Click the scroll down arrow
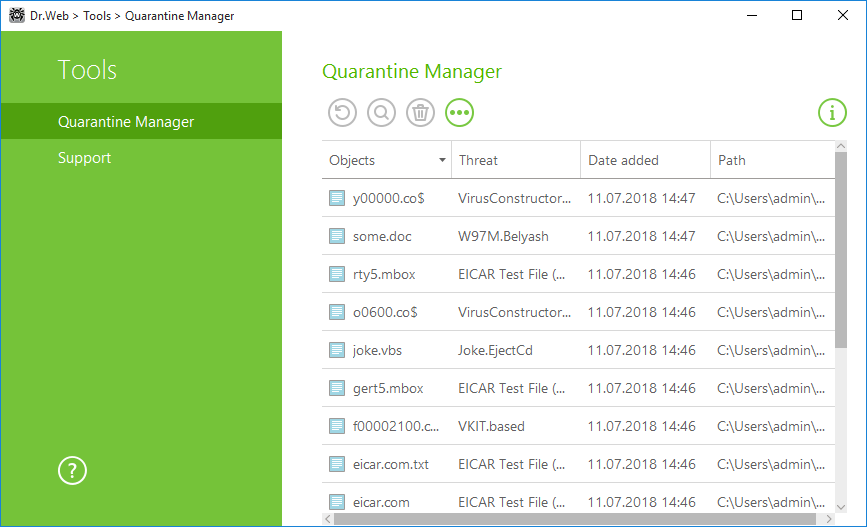The width and height of the screenshot is (867, 527). click(x=841, y=507)
